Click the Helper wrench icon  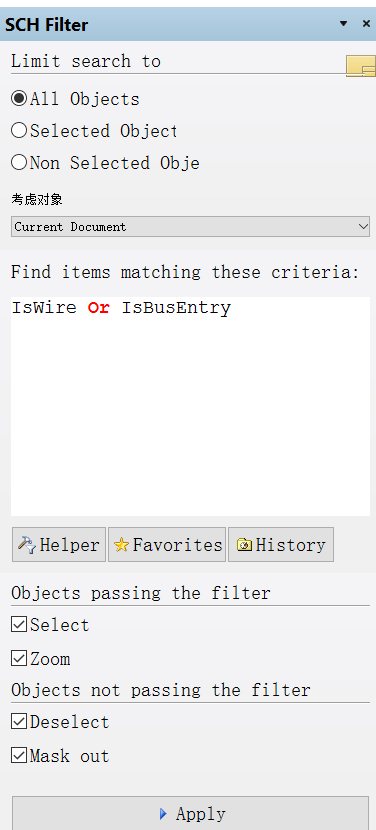point(26,544)
